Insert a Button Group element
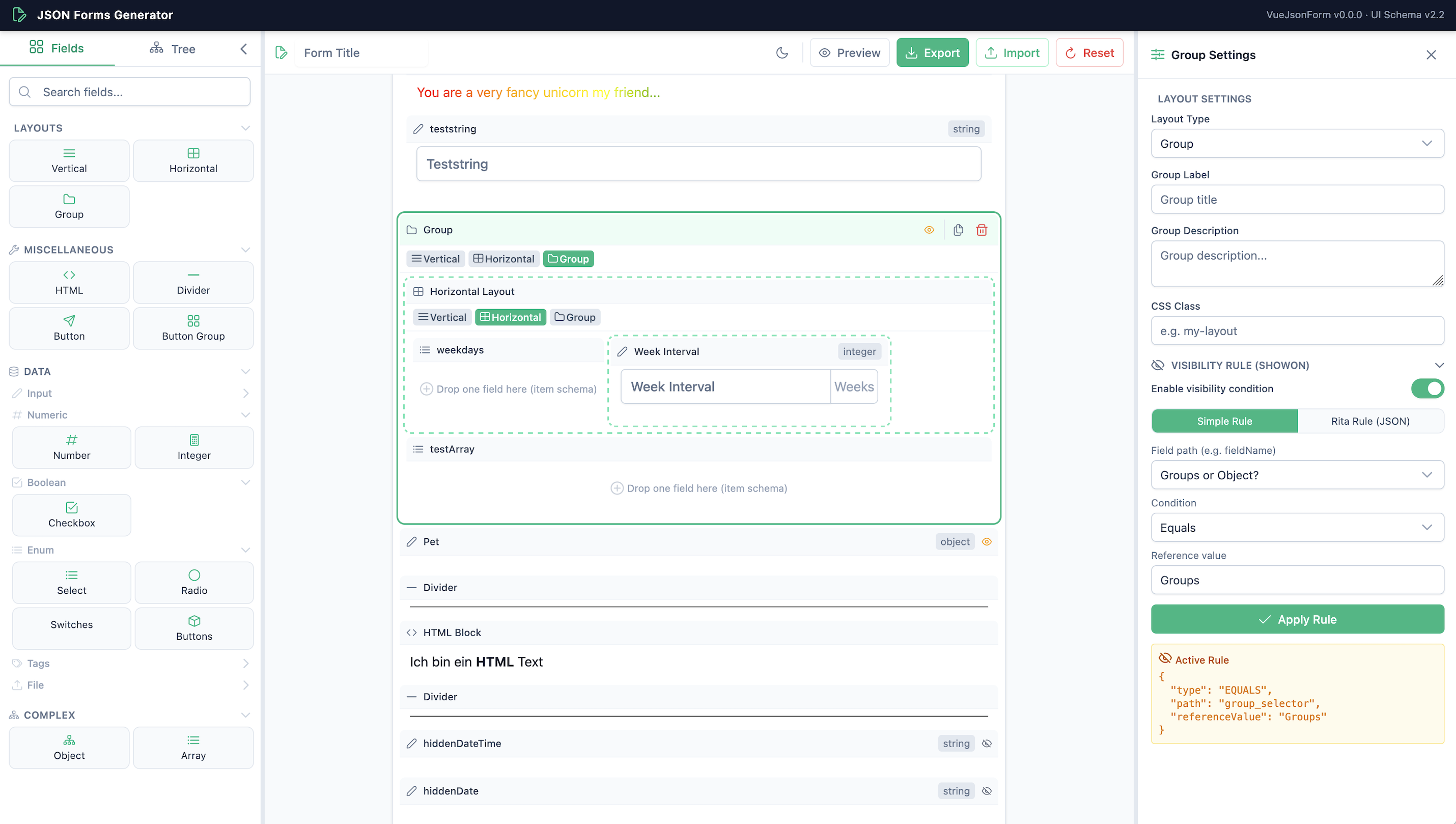Viewport: 1456px width, 824px height. [193, 328]
